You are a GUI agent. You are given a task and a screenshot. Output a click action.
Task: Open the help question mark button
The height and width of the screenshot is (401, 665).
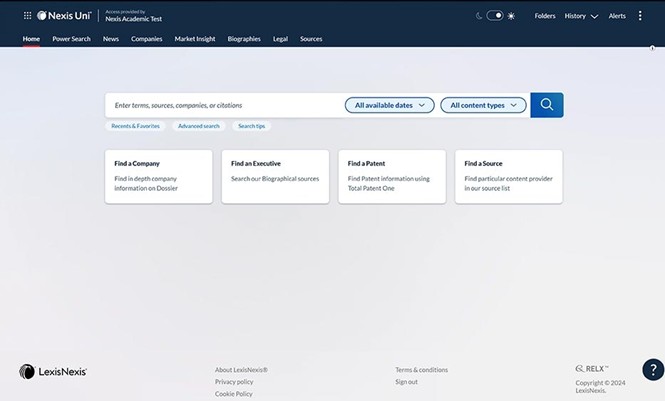point(653,370)
